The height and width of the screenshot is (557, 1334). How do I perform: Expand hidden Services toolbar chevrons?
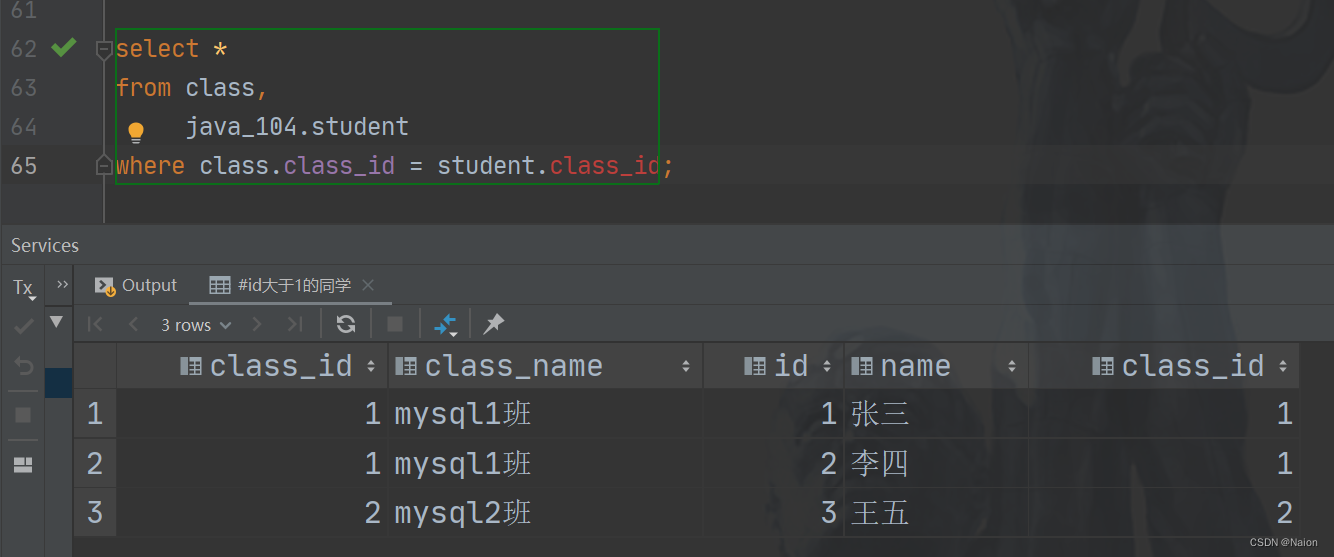coord(63,285)
